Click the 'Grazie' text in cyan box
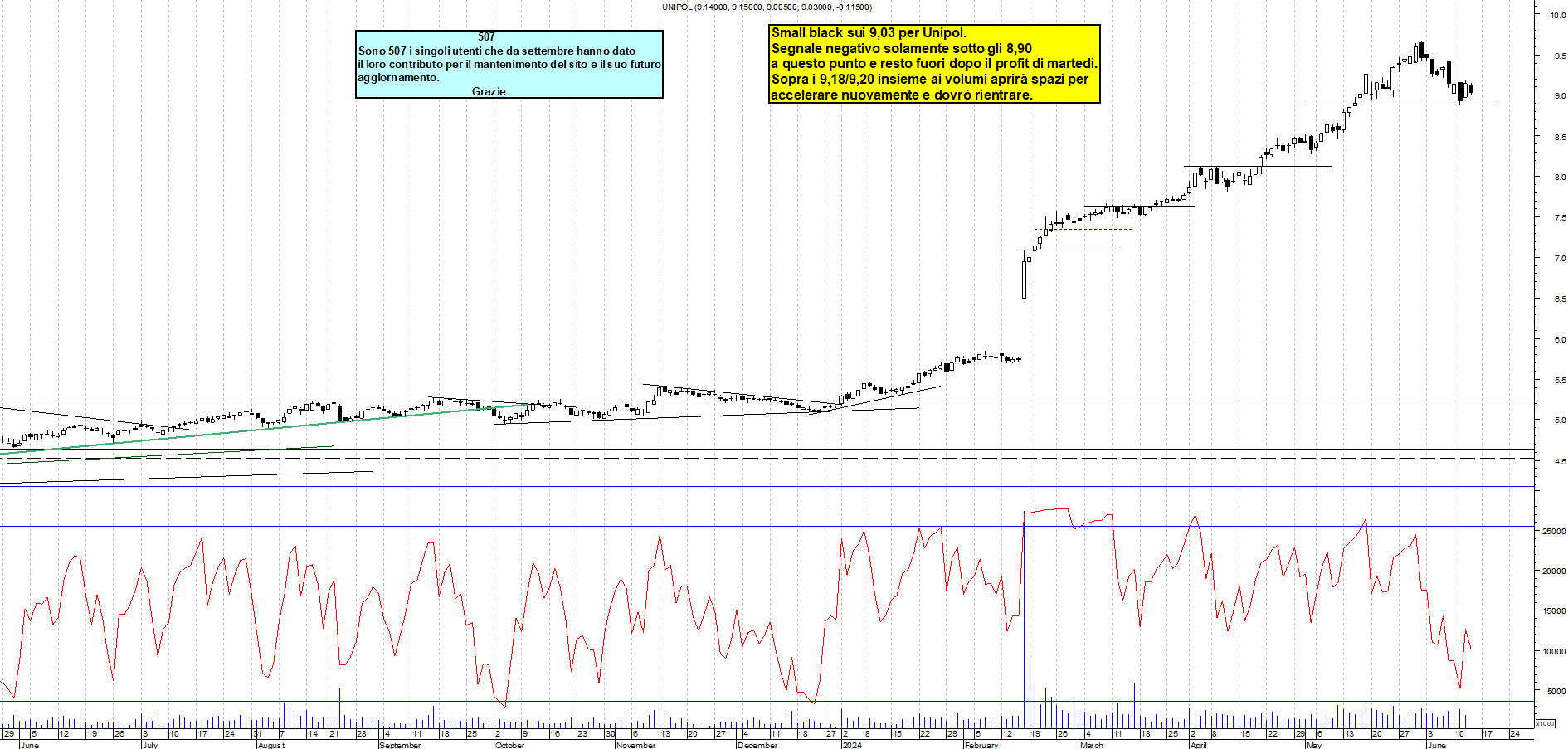This screenshot has height=749, width=1568. 489,91
